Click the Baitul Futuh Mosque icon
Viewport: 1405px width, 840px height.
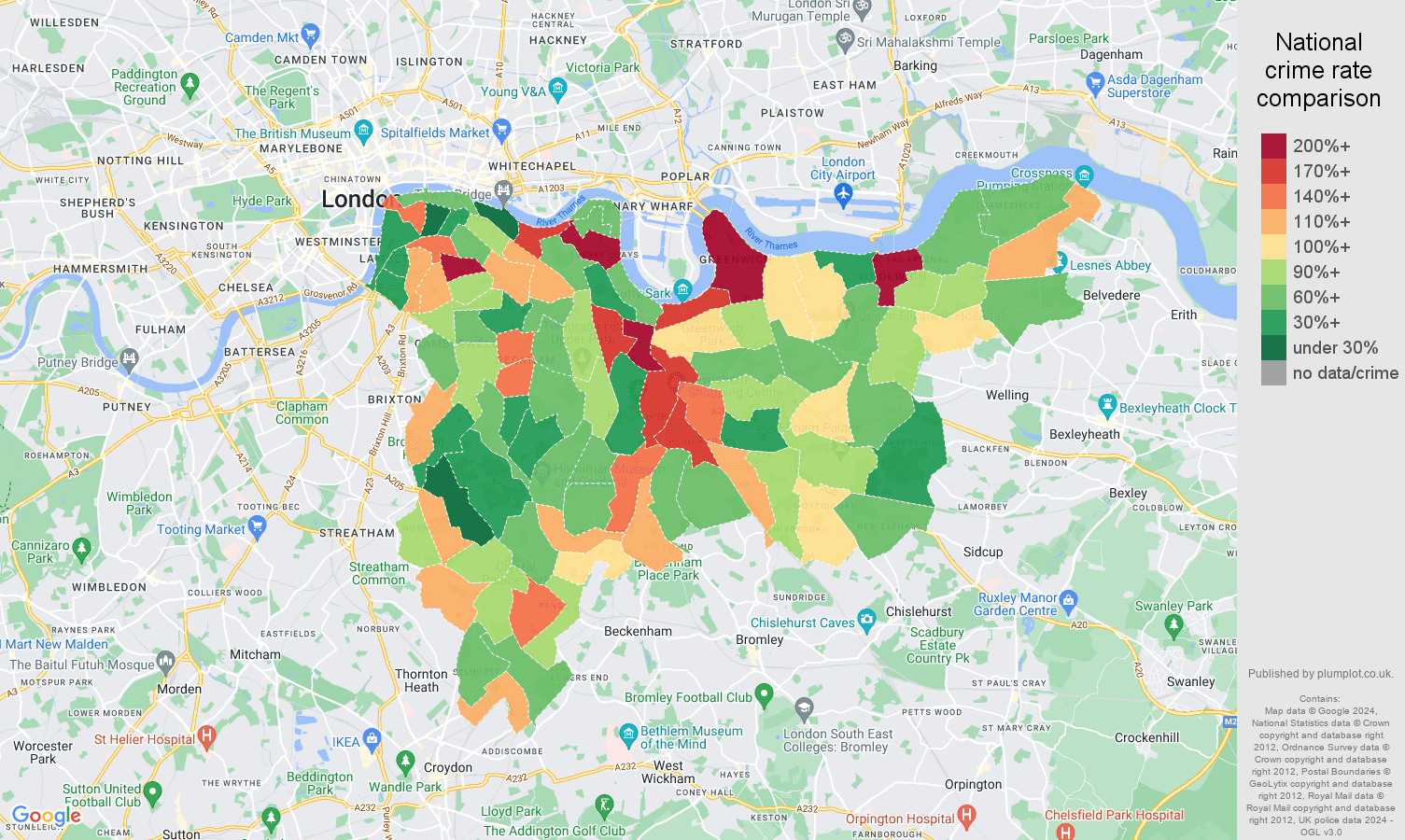166,663
